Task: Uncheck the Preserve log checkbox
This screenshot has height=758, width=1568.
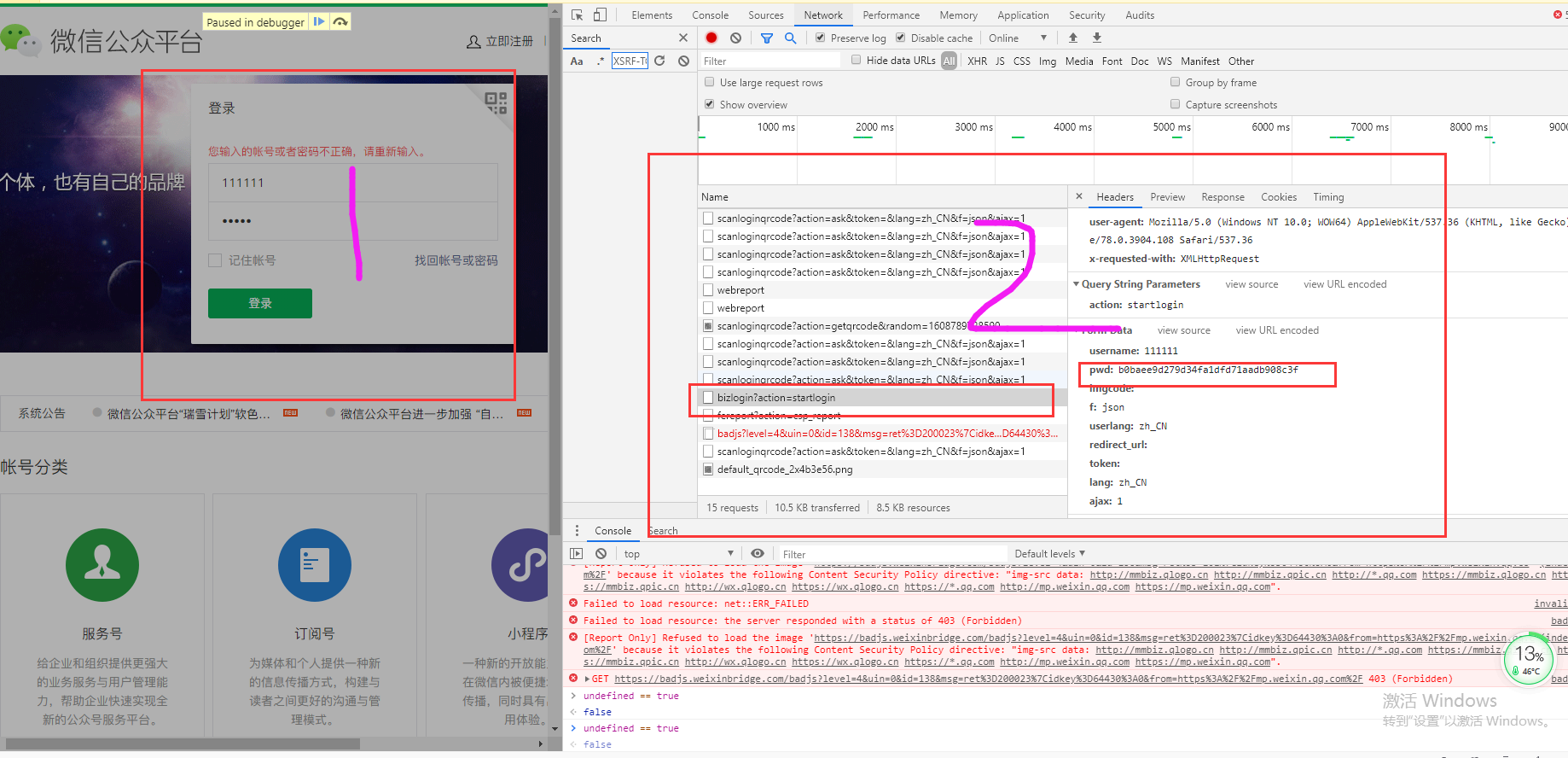Action: coord(820,38)
